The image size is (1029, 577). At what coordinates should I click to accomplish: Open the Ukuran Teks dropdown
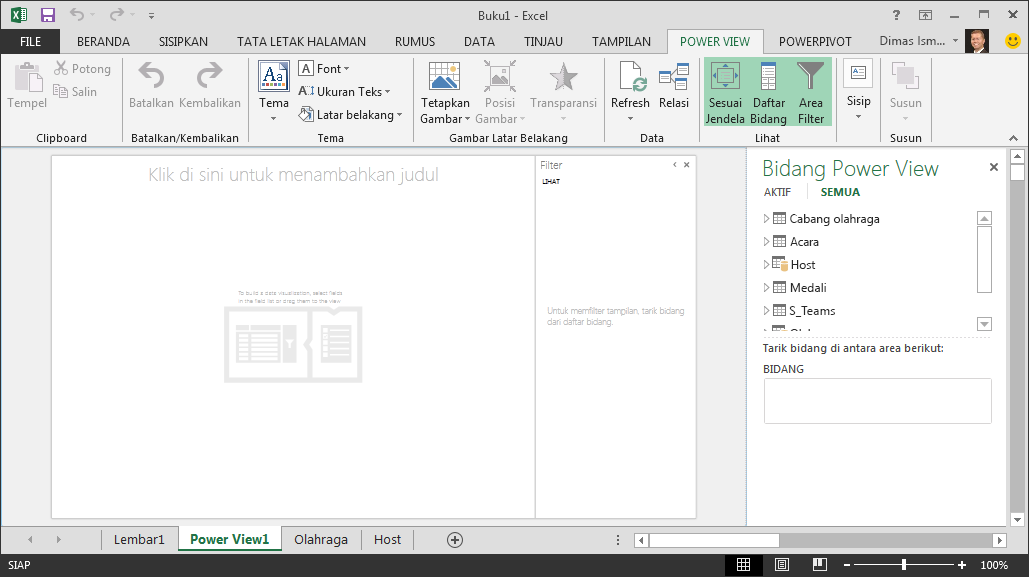click(344, 91)
